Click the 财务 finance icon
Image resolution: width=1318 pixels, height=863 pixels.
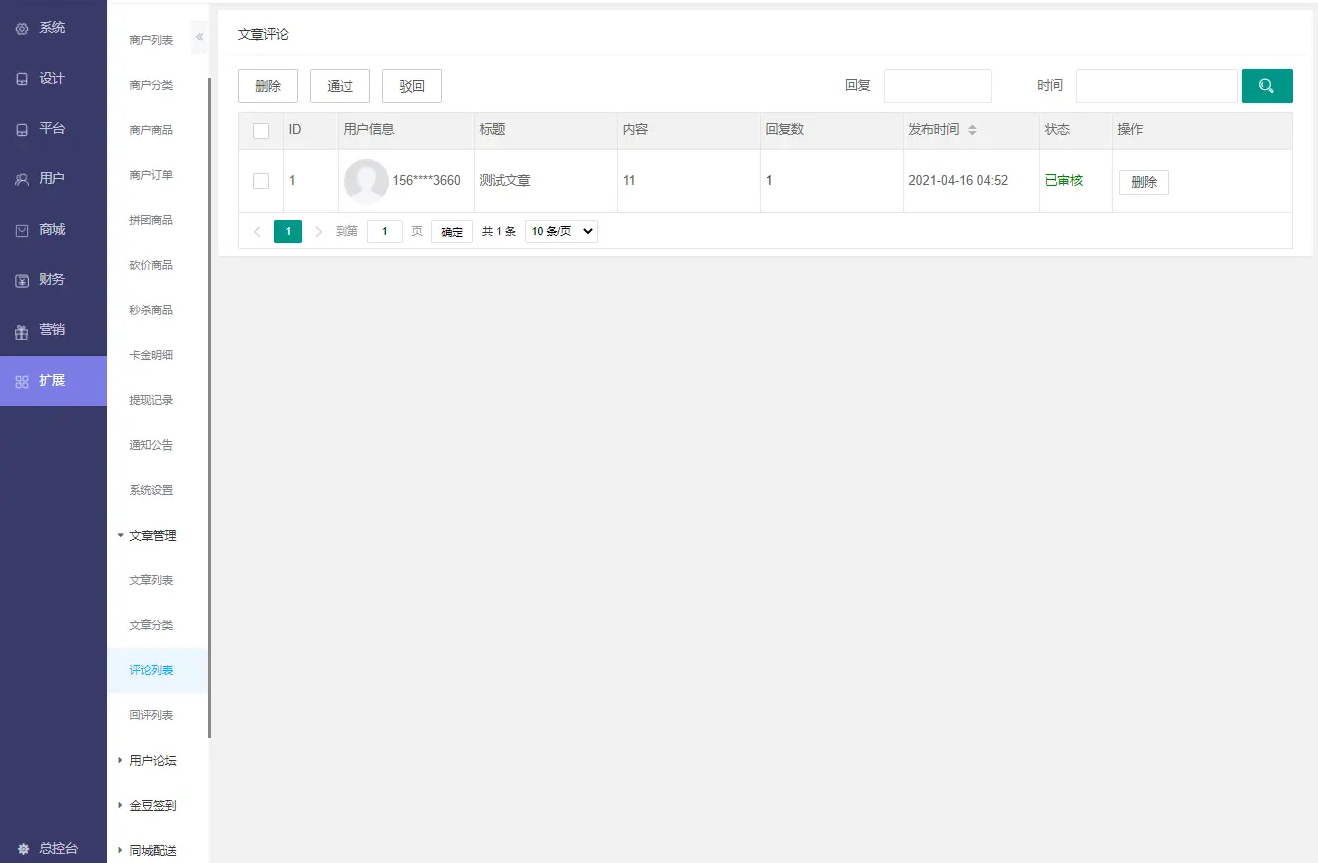tap(22, 280)
